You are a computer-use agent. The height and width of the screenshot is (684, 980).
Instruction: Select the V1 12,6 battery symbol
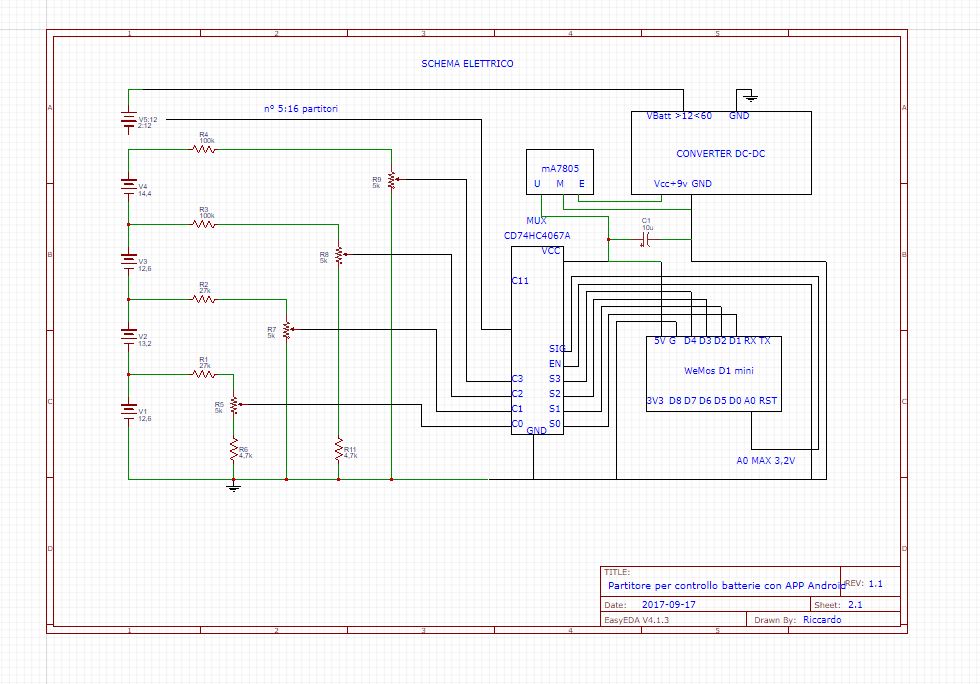(129, 411)
